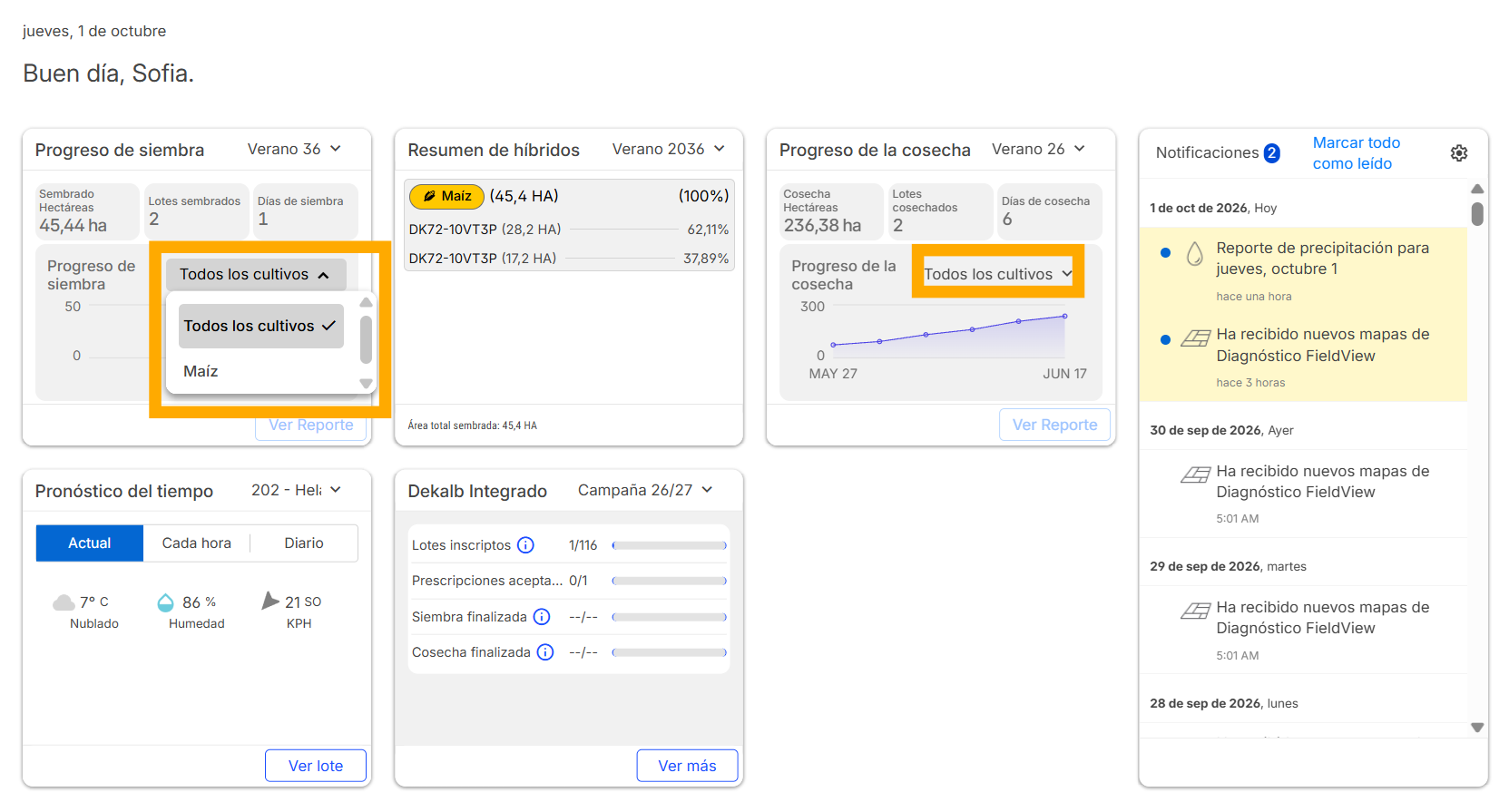
Task: Click the wind direction arrow icon
Action: [x=270, y=601]
